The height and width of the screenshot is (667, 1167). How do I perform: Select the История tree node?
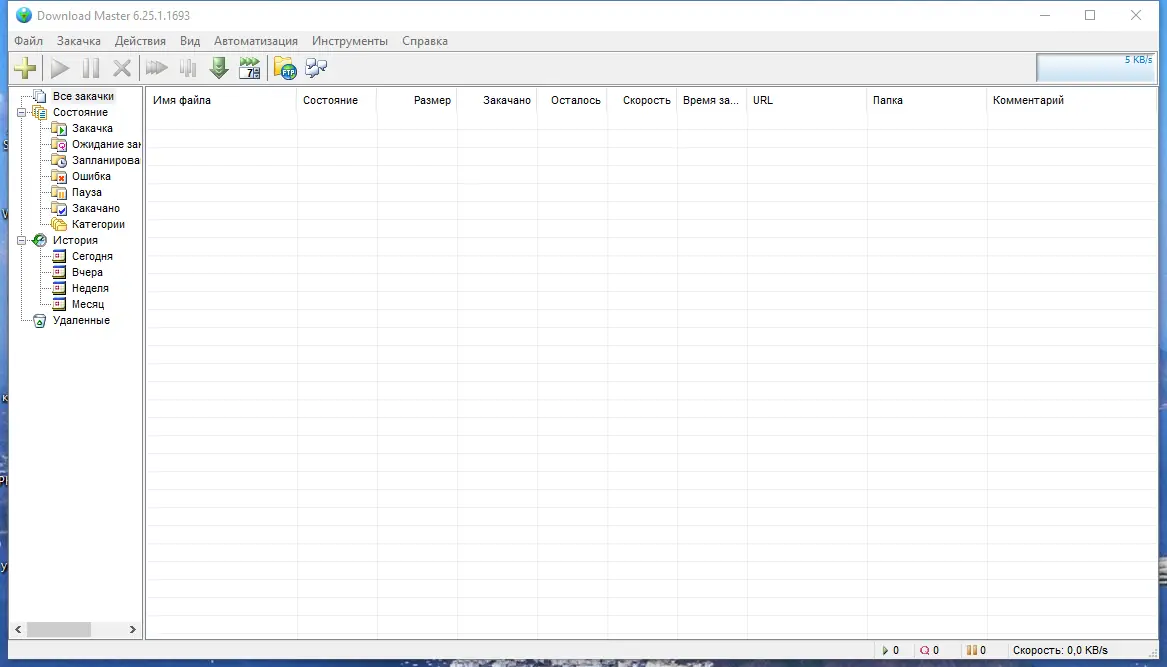coord(74,240)
